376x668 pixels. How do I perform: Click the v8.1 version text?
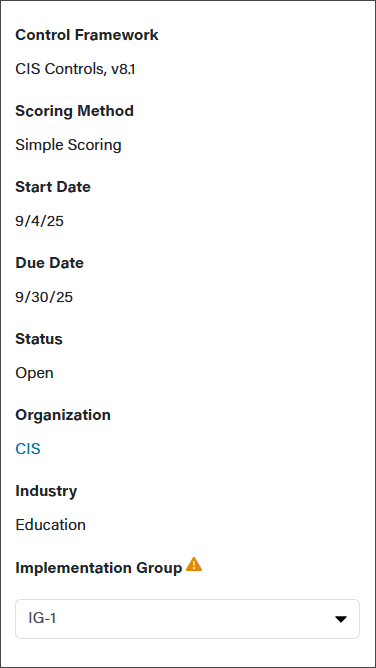pyautogui.click(x=123, y=69)
